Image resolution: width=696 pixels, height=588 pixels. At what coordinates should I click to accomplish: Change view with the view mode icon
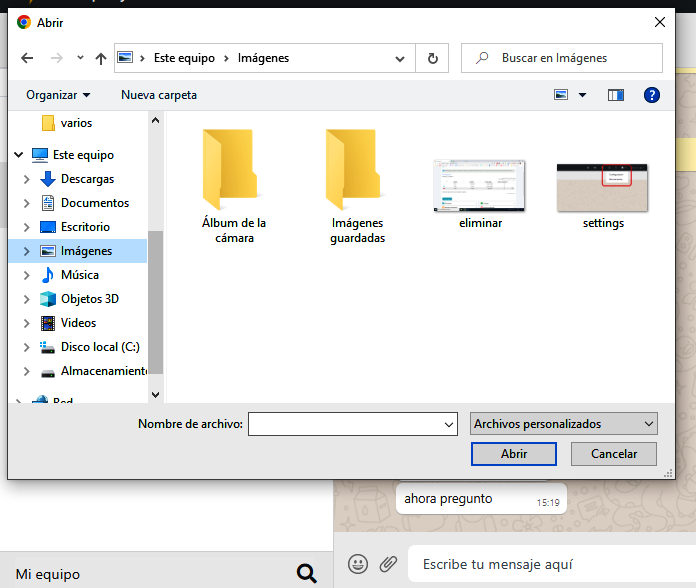[561, 95]
